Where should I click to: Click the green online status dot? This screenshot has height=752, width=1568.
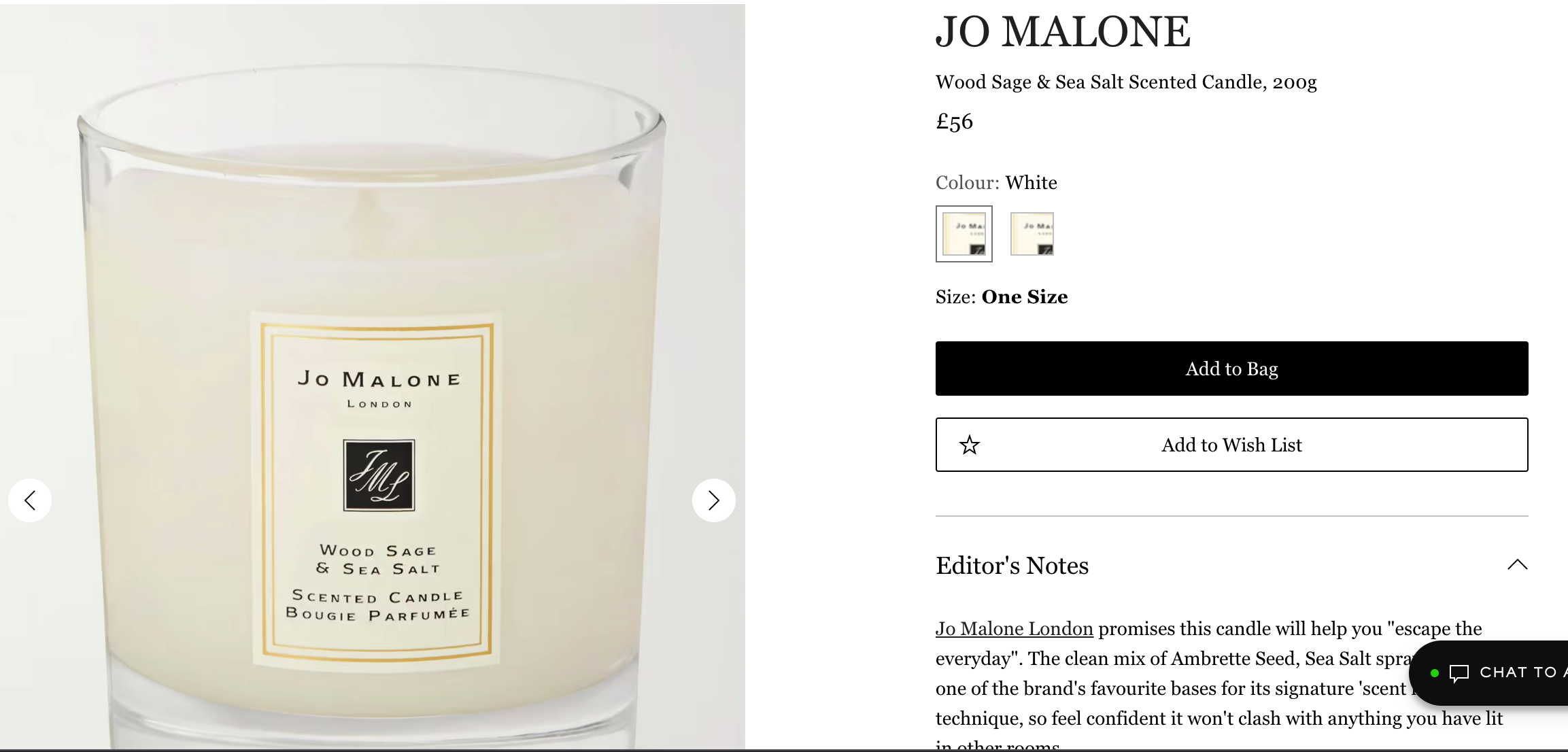coord(1435,673)
